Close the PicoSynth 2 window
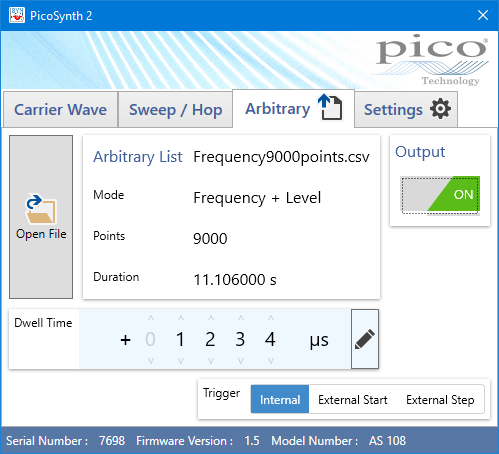Viewport: 499px width, 454px height. [483, 15]
